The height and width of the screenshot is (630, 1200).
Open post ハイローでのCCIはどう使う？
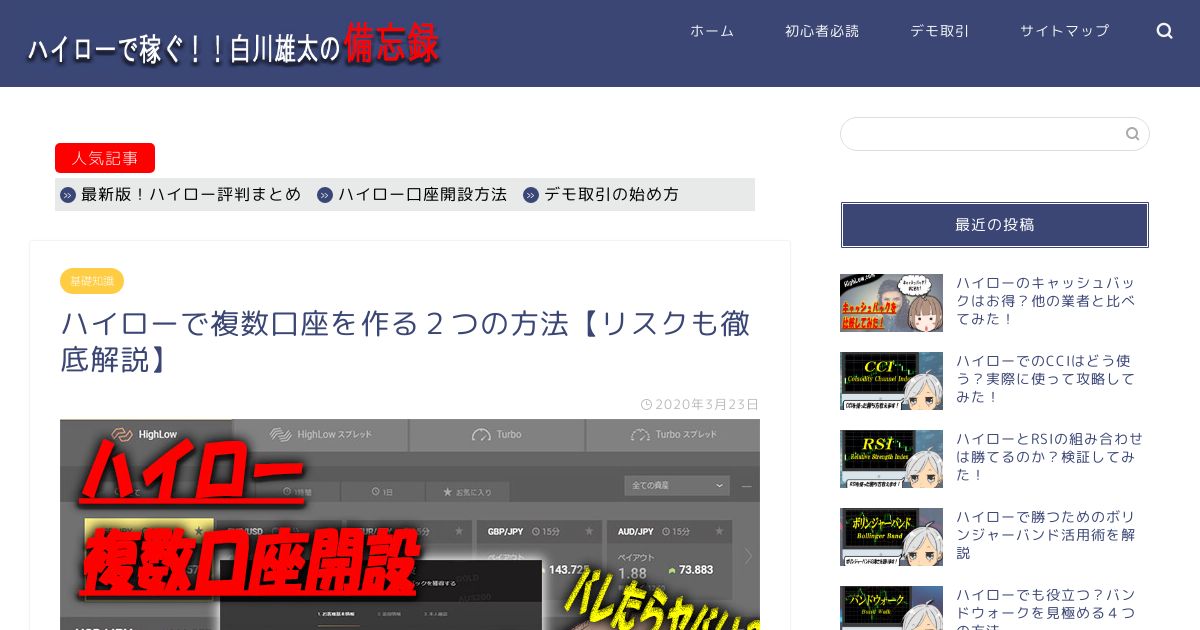(1047, 379)
